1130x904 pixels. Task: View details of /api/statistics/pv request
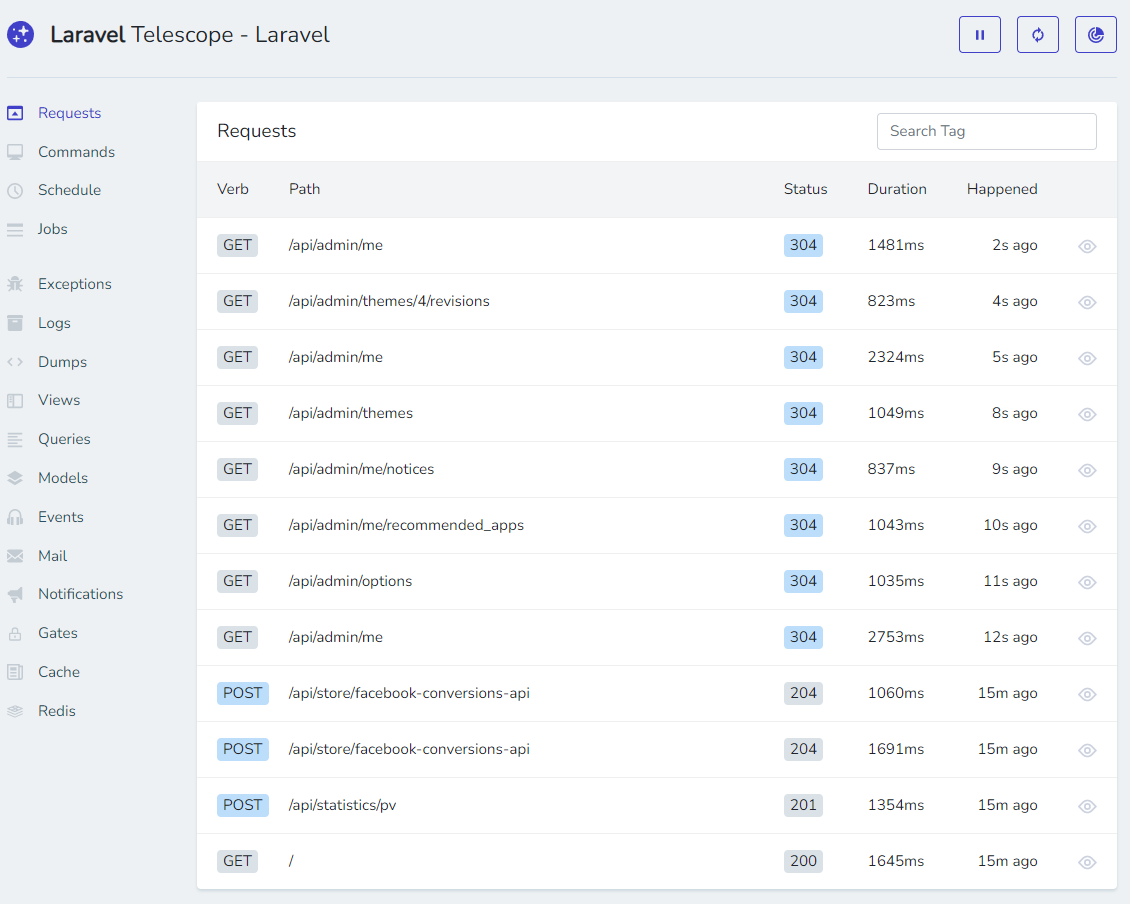(x=1087, y=806)
